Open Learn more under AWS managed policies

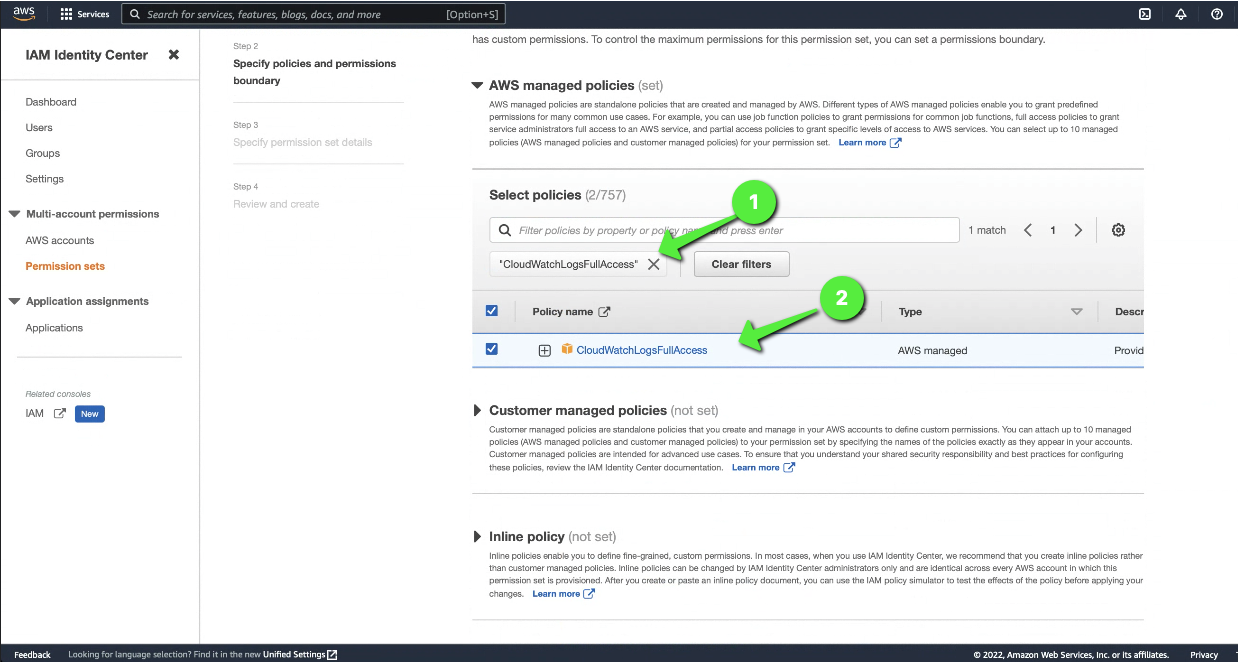click(x=870, y=143)
